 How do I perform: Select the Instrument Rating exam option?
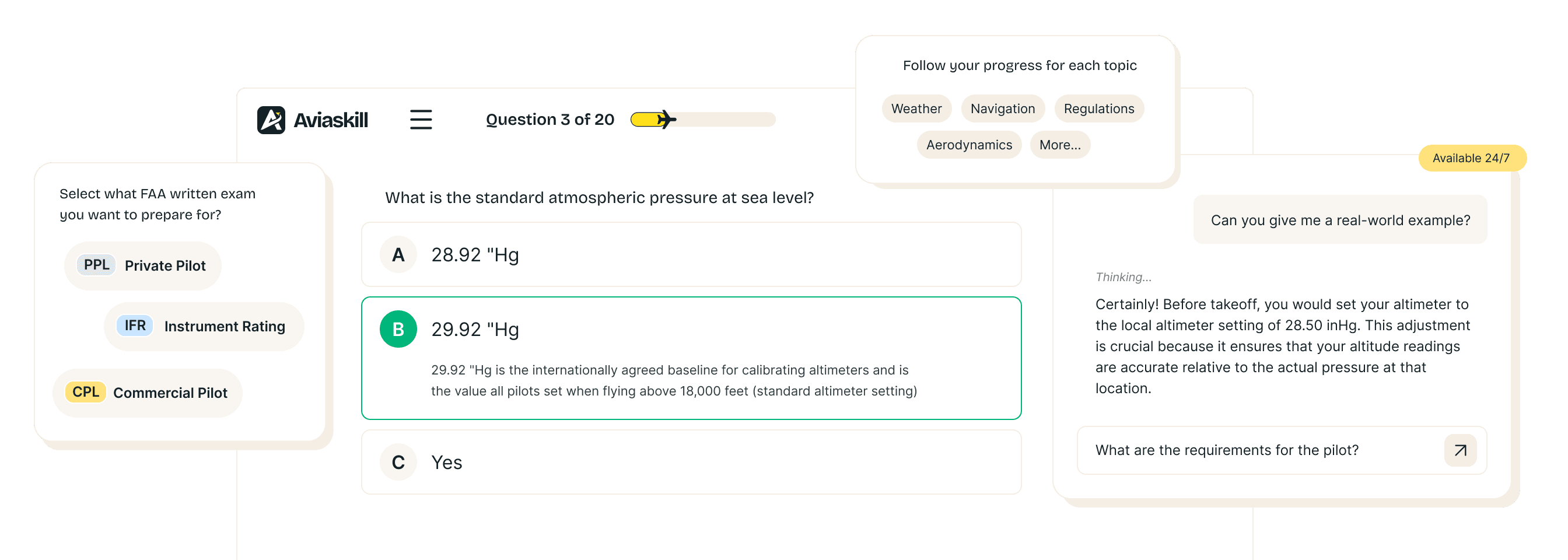tap(204, 326)
